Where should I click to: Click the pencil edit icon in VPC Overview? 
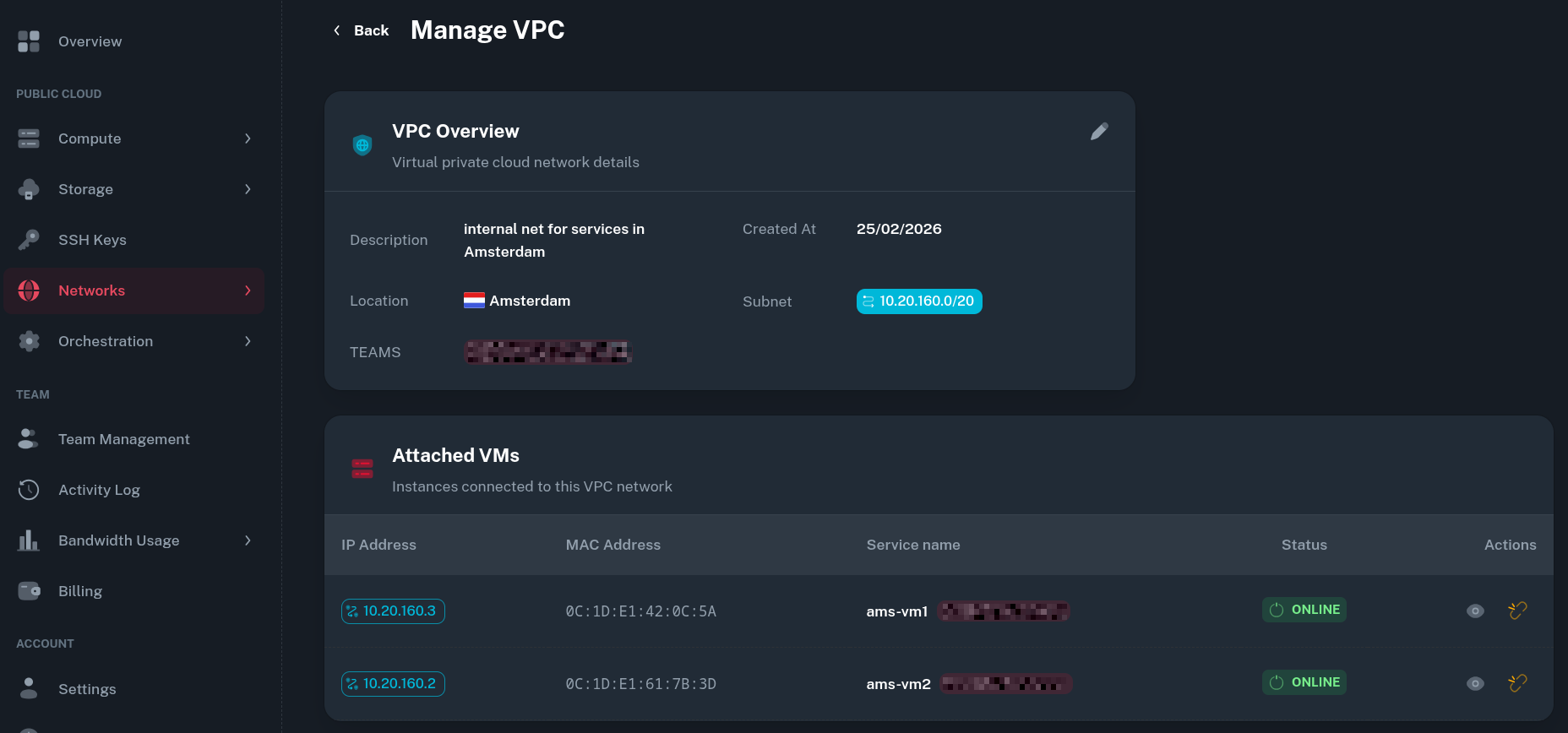(1099, 132)
